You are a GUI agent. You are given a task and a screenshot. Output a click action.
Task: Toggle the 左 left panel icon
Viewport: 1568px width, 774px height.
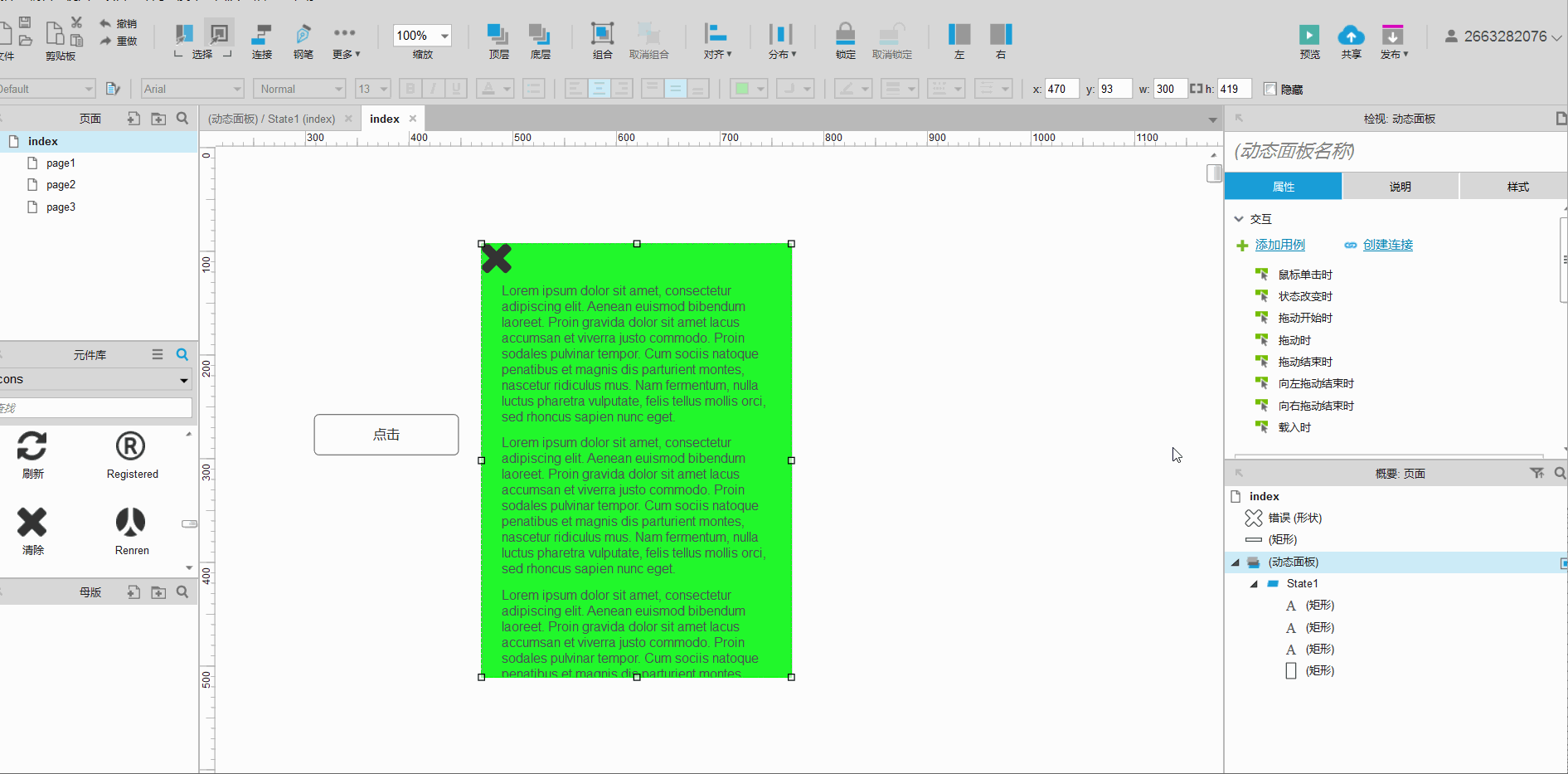point(959,34)
